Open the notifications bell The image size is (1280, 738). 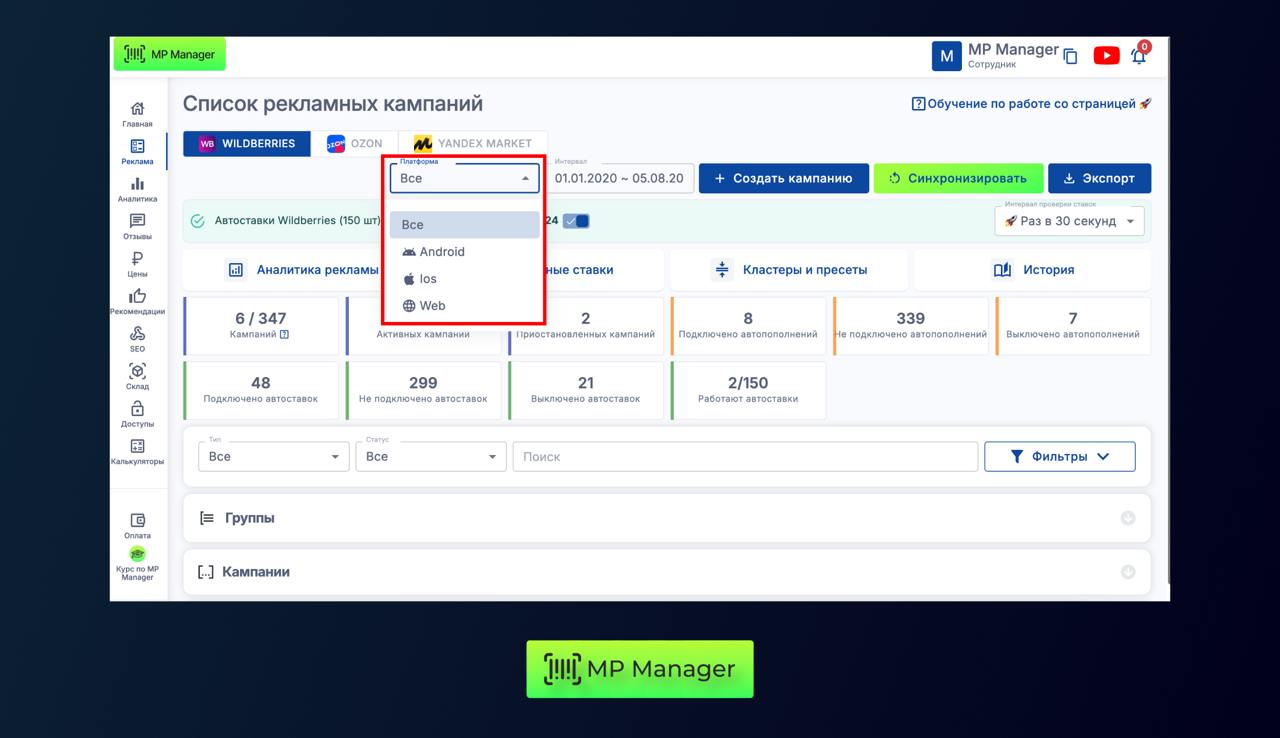pos(1138,56)
